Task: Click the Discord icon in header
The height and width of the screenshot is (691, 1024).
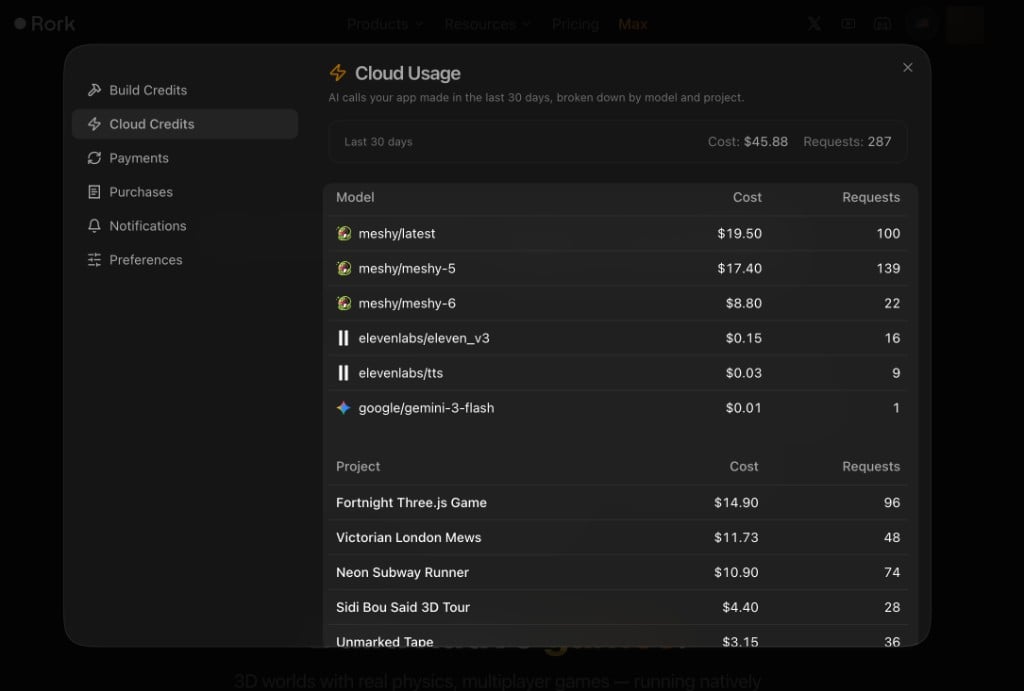Action: (x=882, y=24)
